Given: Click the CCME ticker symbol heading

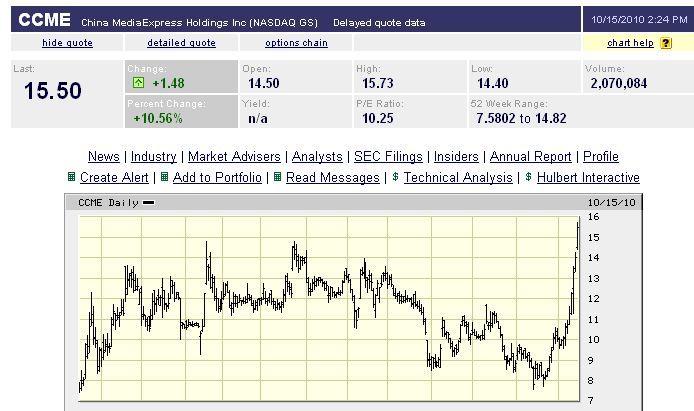Looking at the screenshot, I should [44, 20].
